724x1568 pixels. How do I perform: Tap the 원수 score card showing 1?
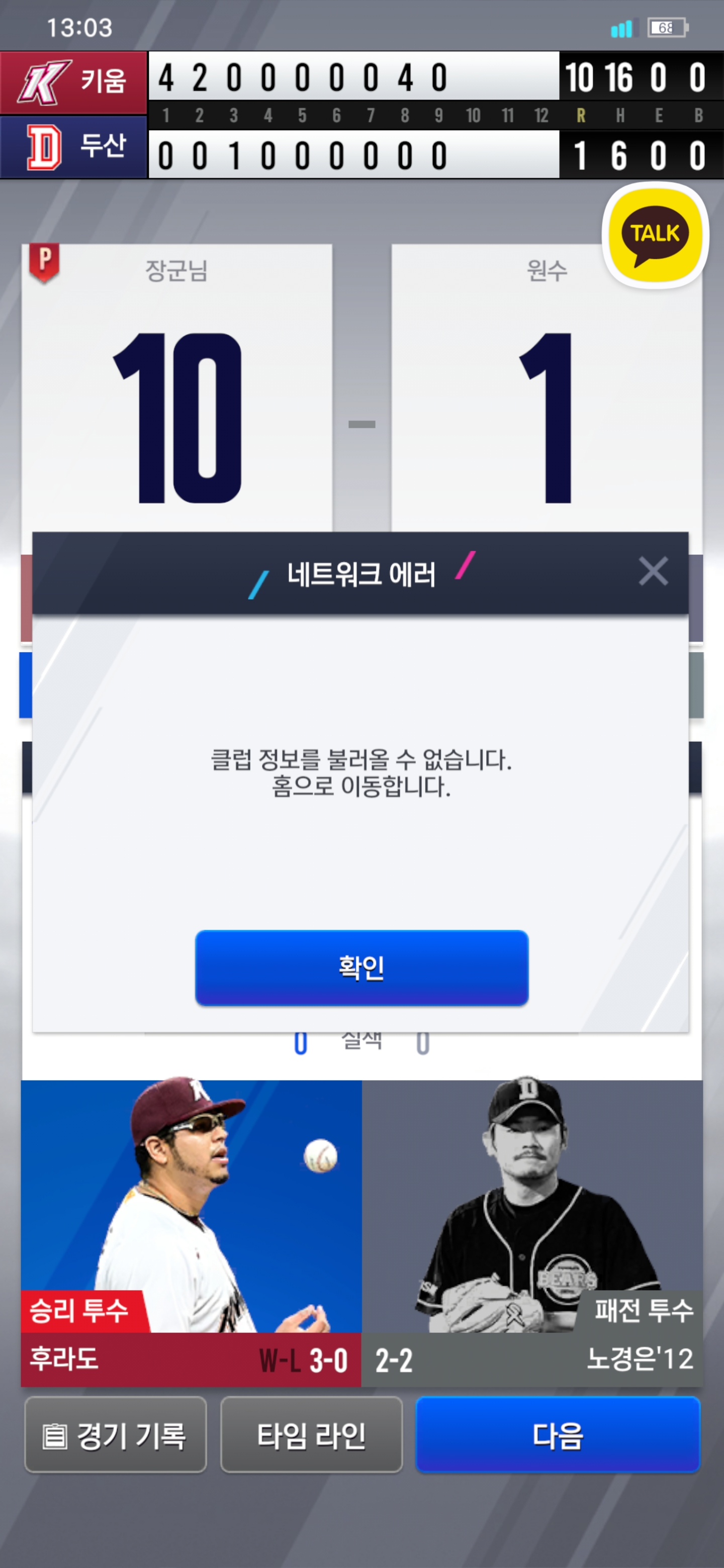pyautogui.click(x=546, y=389)
